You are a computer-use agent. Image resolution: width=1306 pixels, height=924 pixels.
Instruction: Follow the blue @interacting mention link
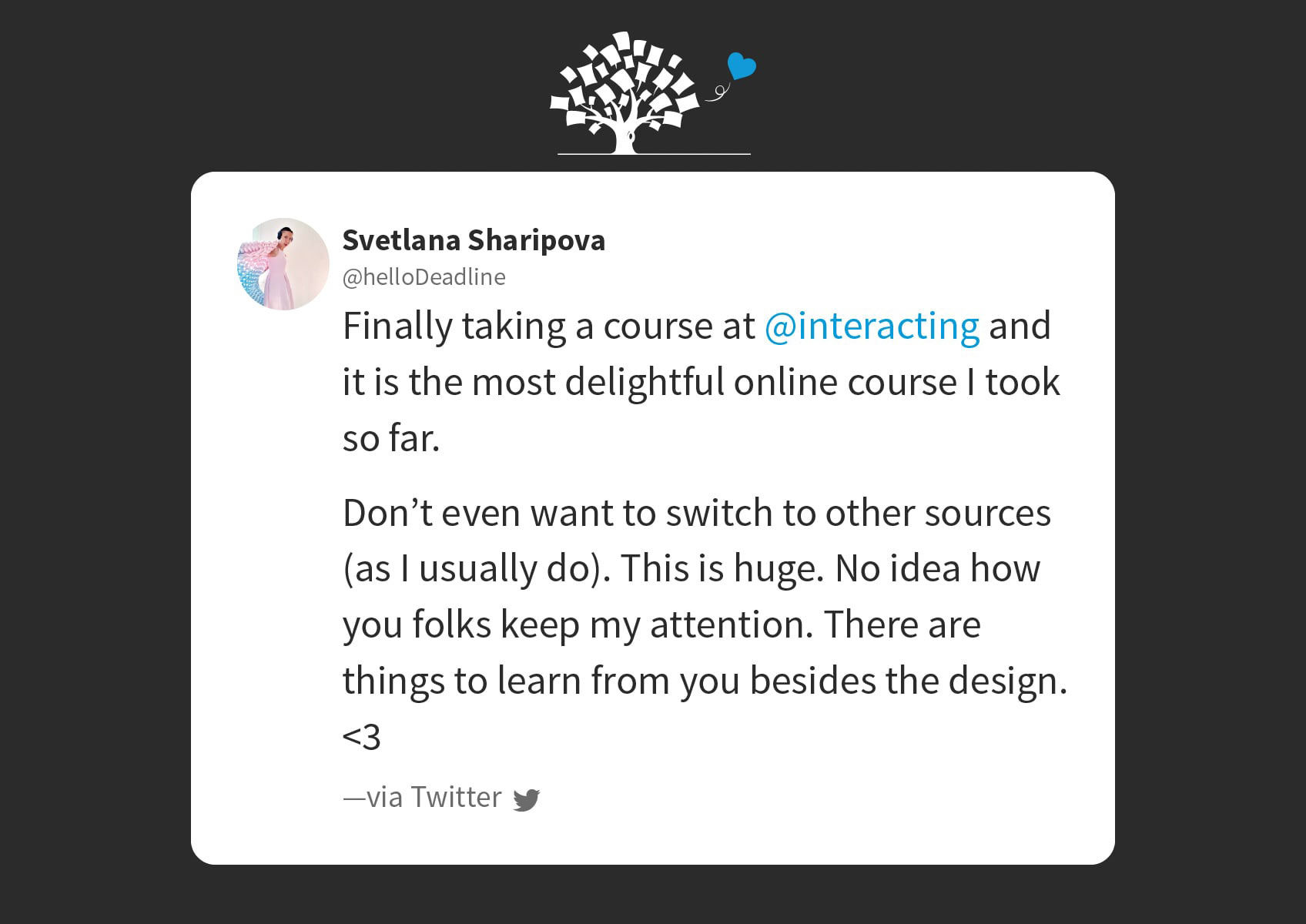872,326
